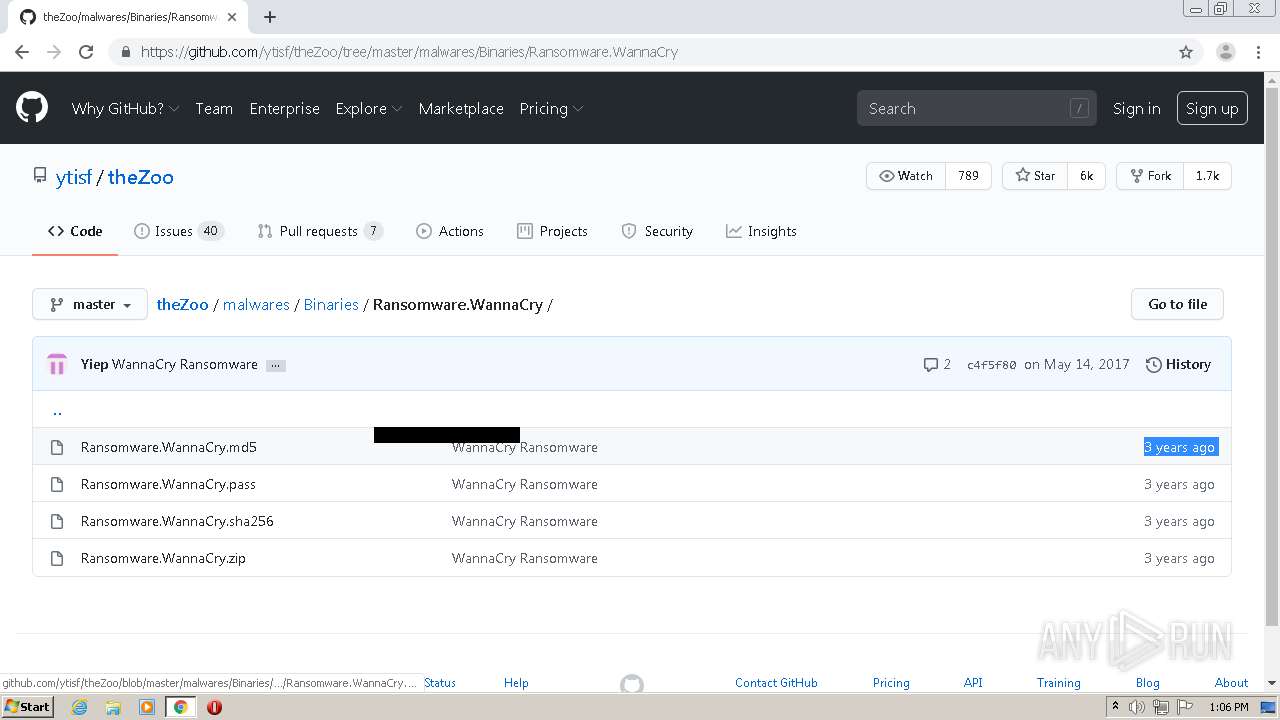Switch to the Insights tab

[x=761, y=231]
